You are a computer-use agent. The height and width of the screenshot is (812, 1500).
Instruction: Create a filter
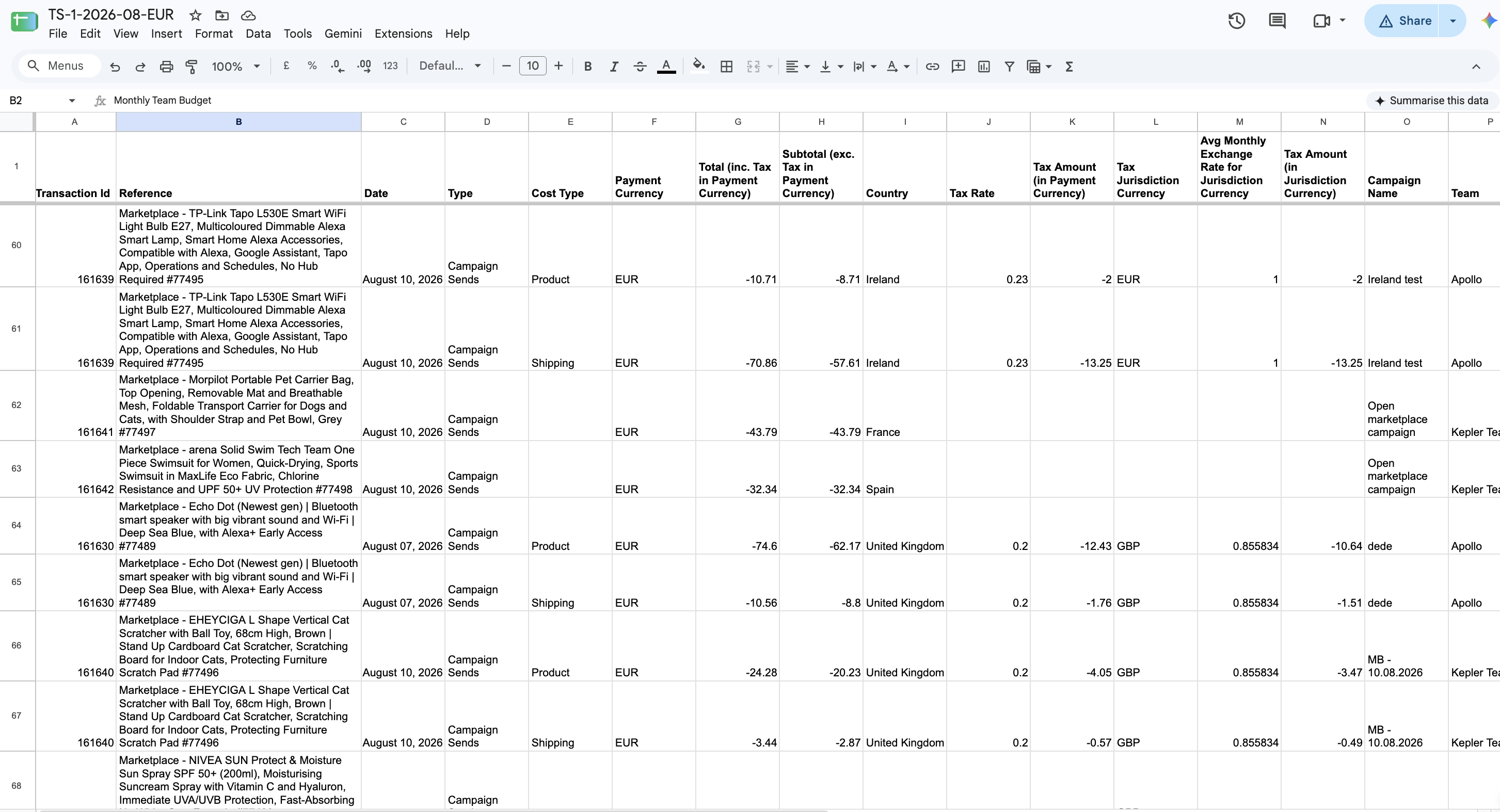point(1010,67)
